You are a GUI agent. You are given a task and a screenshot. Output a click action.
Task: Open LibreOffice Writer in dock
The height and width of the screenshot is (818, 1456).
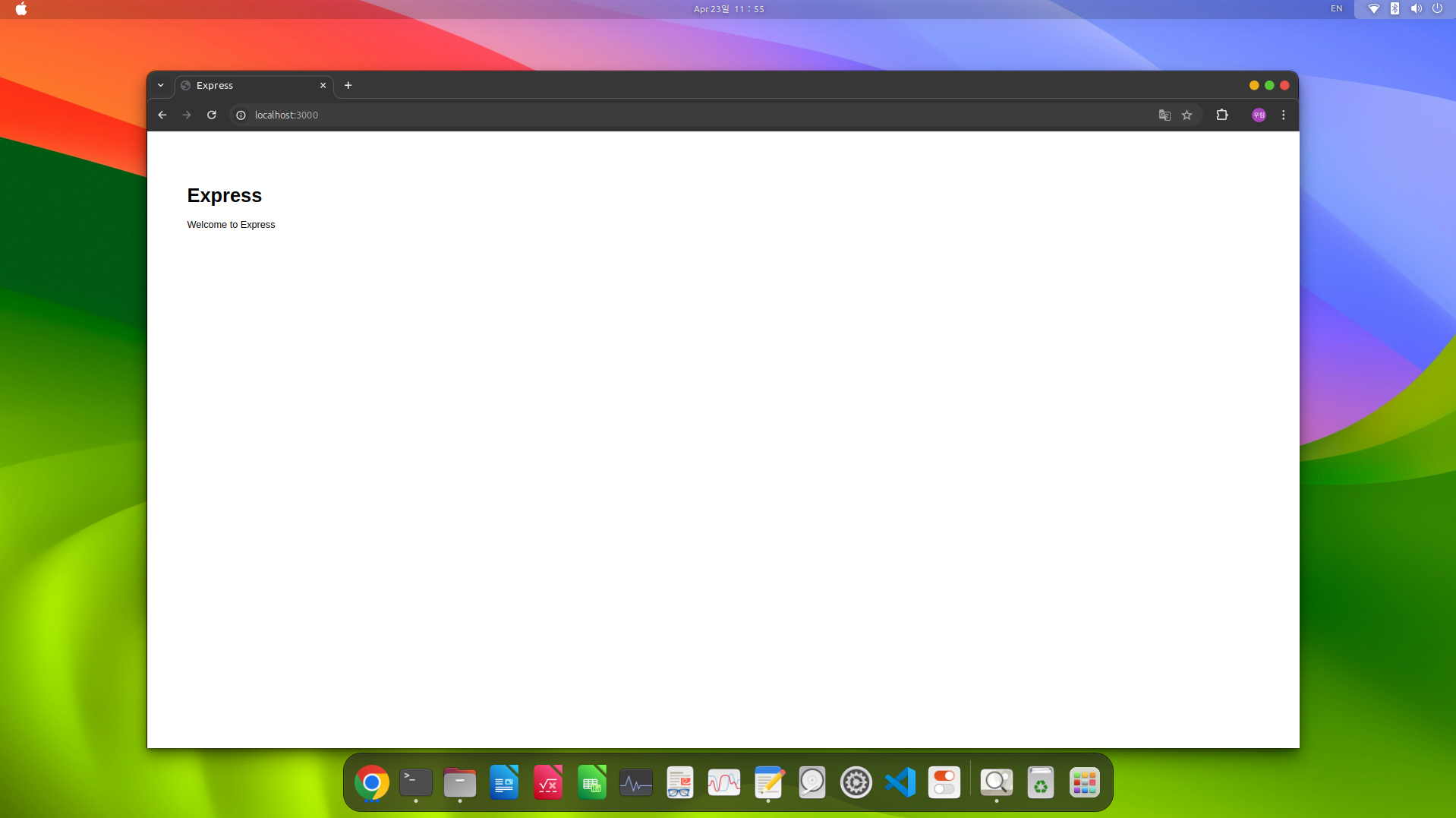504,782
